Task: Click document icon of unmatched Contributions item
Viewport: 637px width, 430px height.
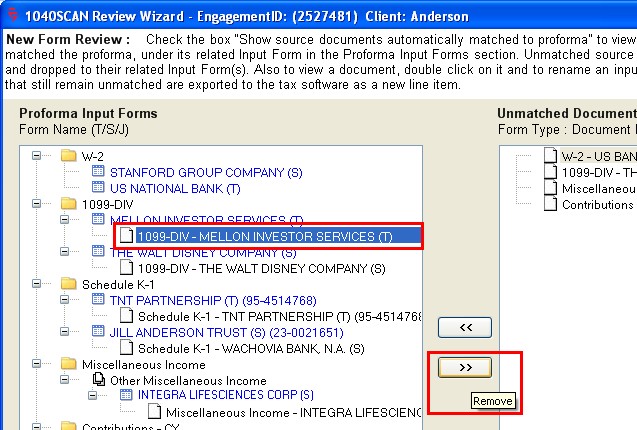Action: 550,204
